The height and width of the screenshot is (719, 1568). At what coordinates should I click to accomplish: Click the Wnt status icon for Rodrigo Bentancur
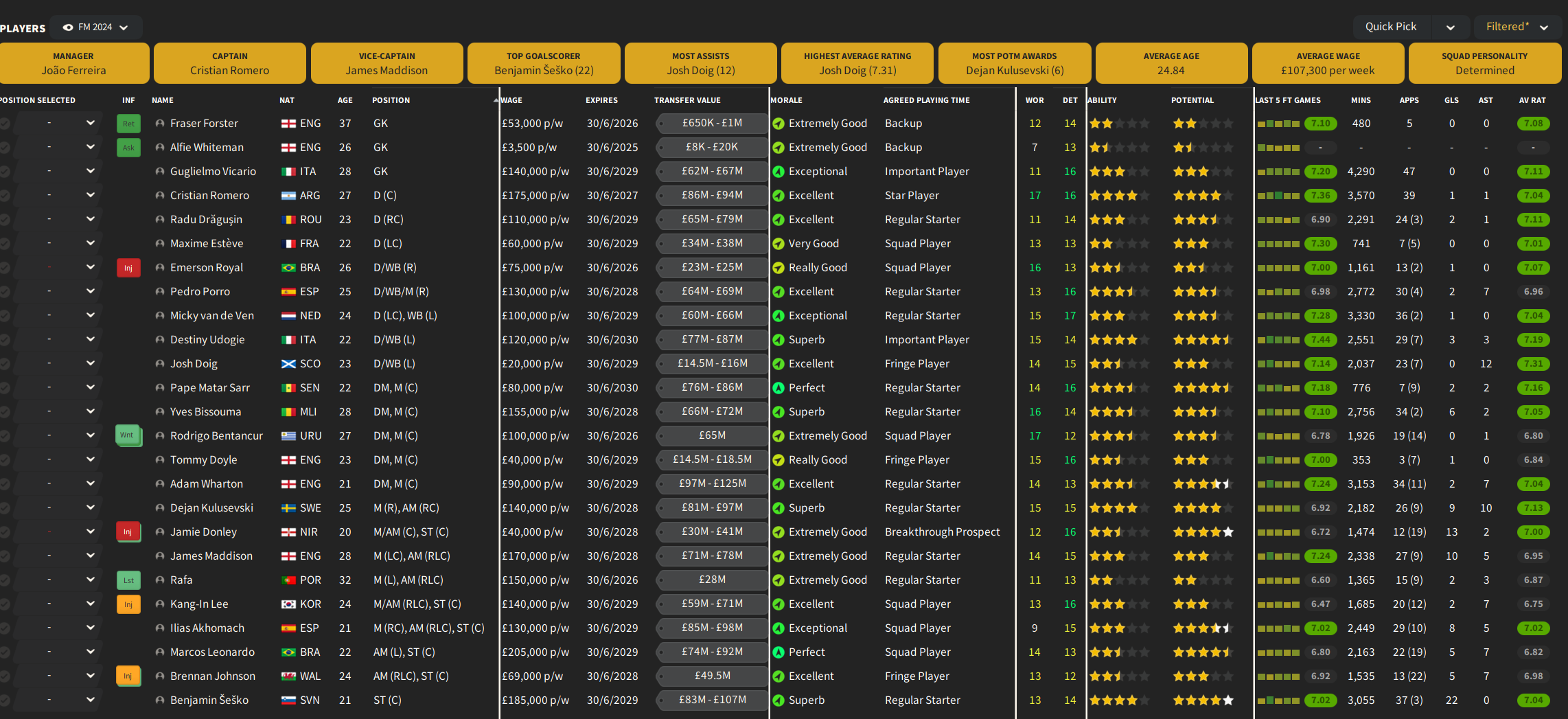pyautogui.click(x=128, y=435)
